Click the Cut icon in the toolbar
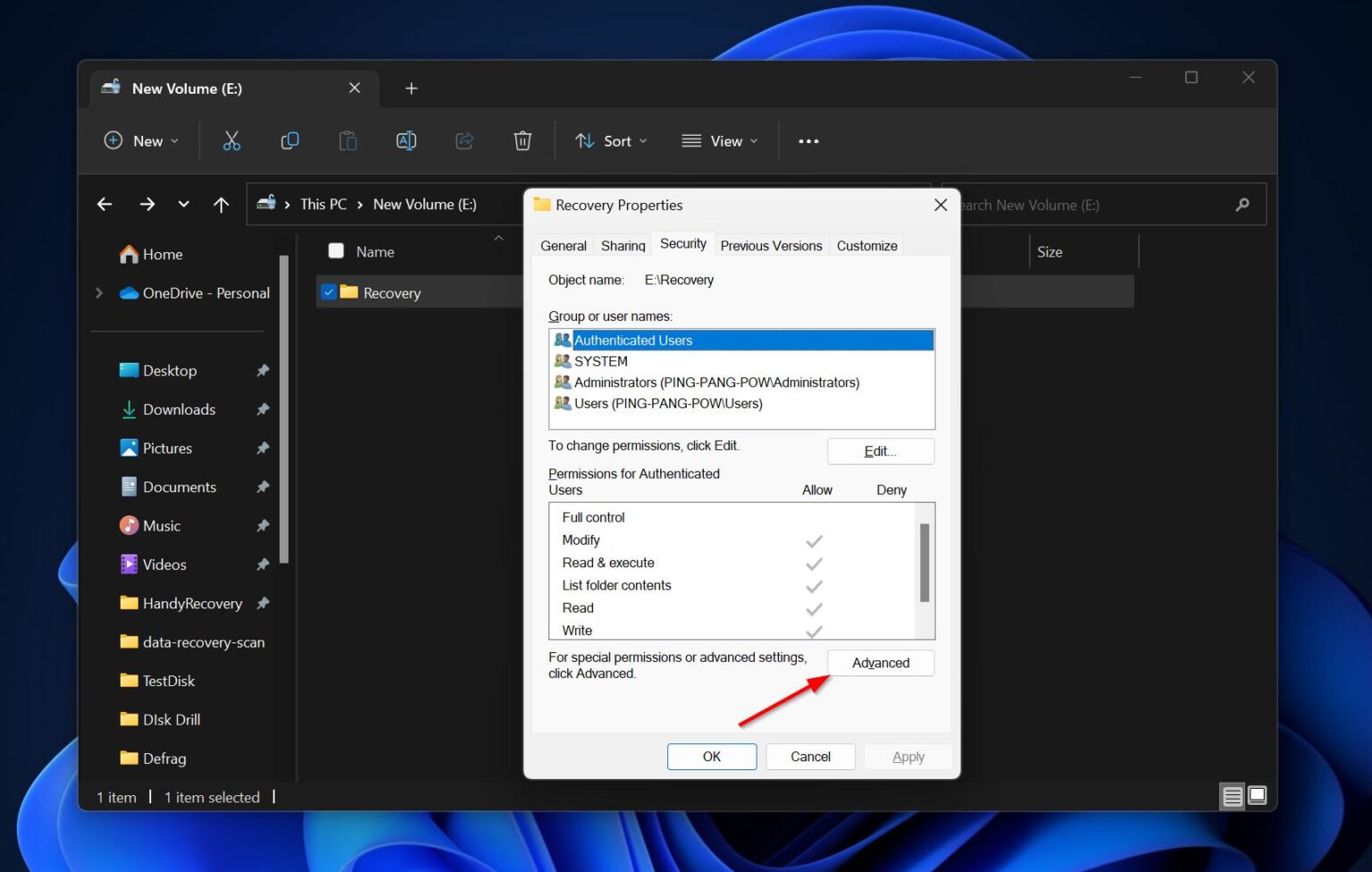Viewport: 1372px width, 872px height. 231,140
